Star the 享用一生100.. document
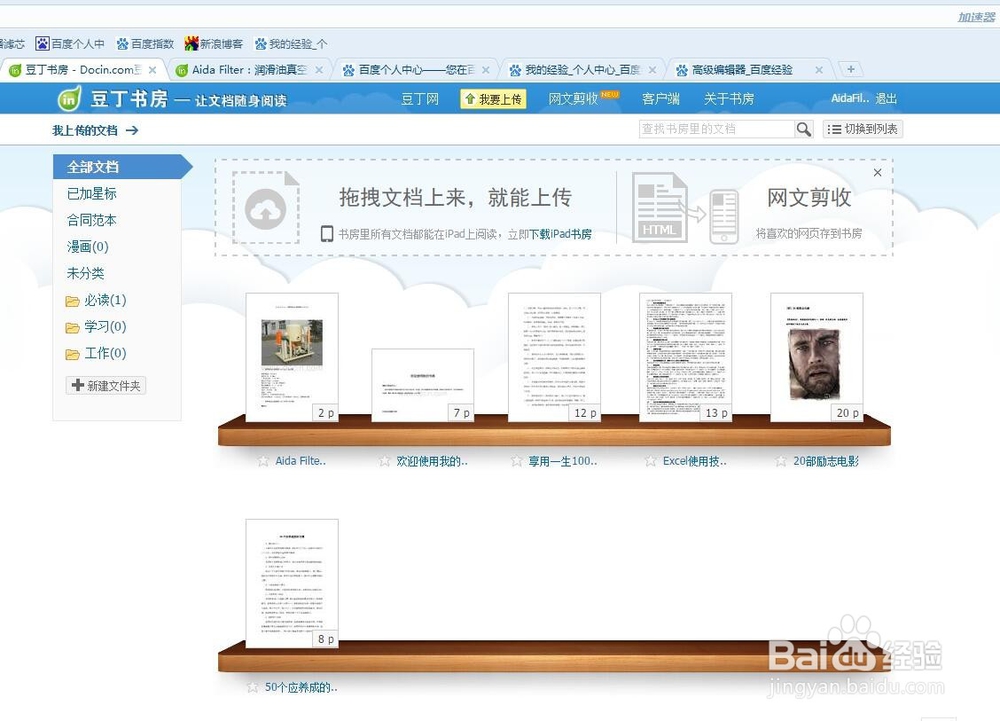The image size is (1000, 721). 517,461
